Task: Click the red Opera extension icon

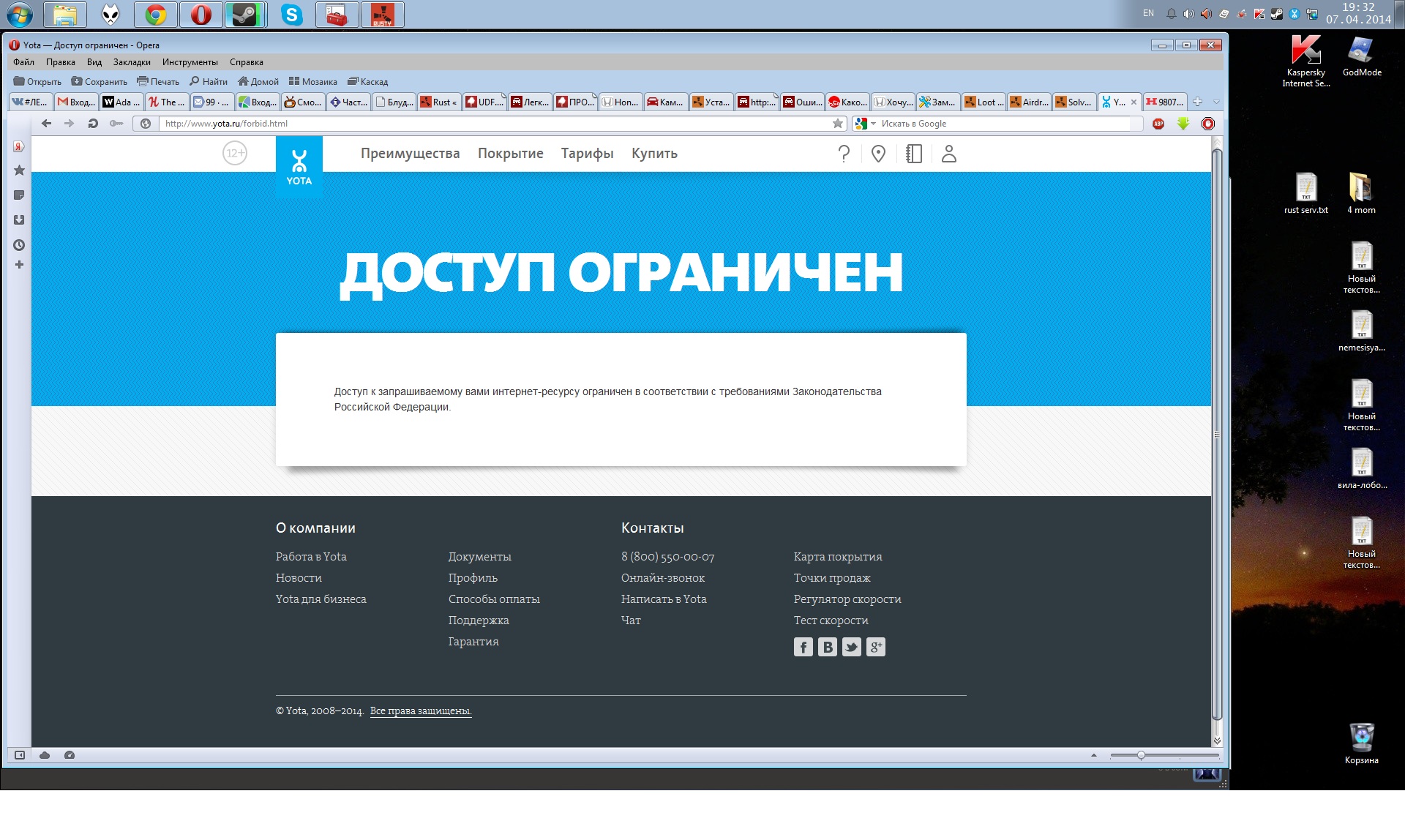Action: tap(1208, 124)
